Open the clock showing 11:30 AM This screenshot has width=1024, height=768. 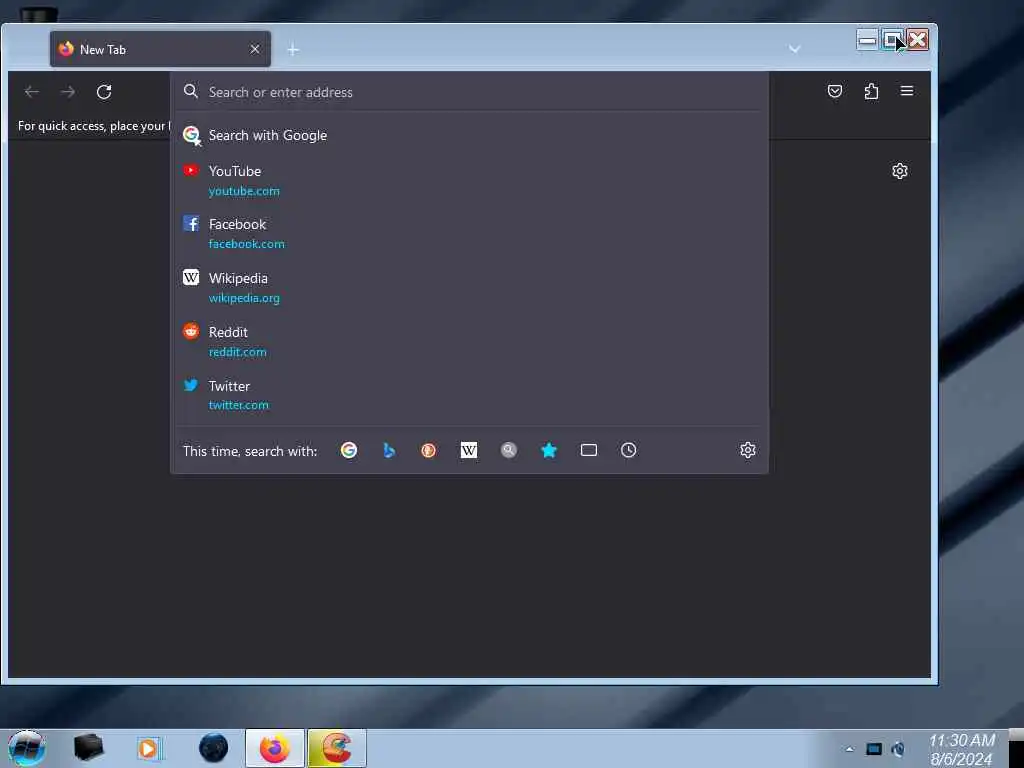[962, 750]
